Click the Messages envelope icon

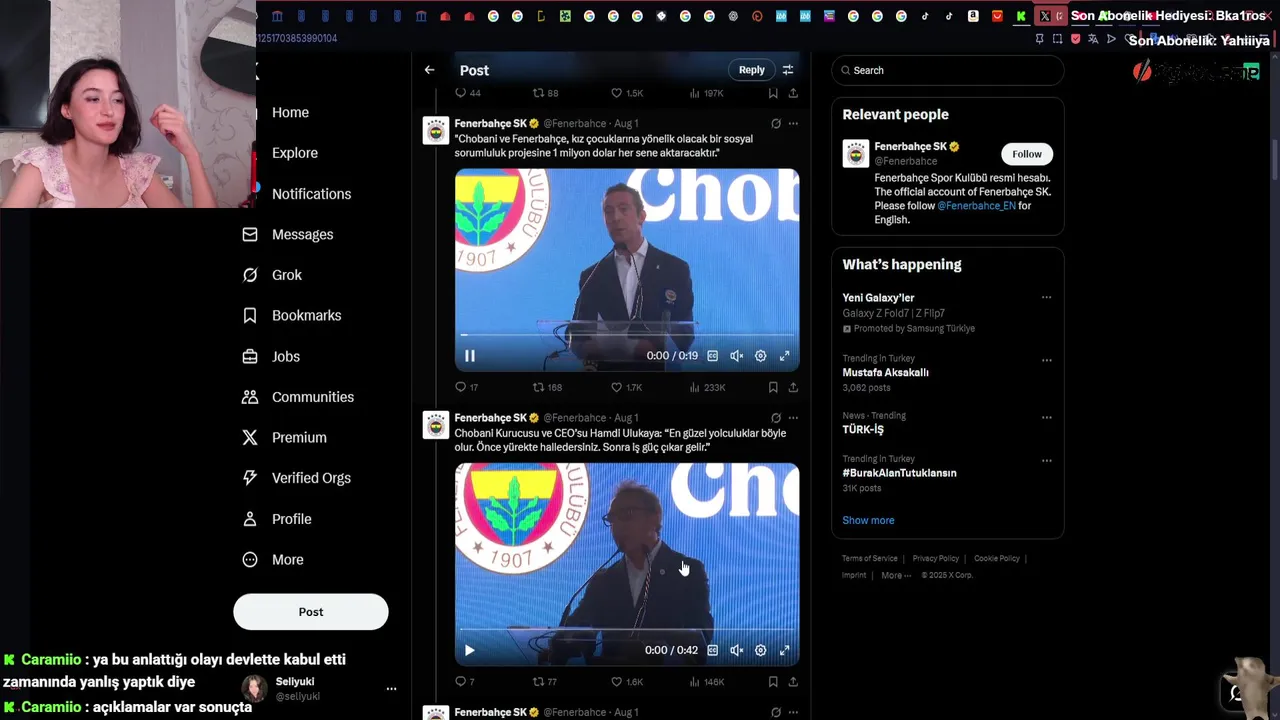pyautogui.click(x=250, y=234)
